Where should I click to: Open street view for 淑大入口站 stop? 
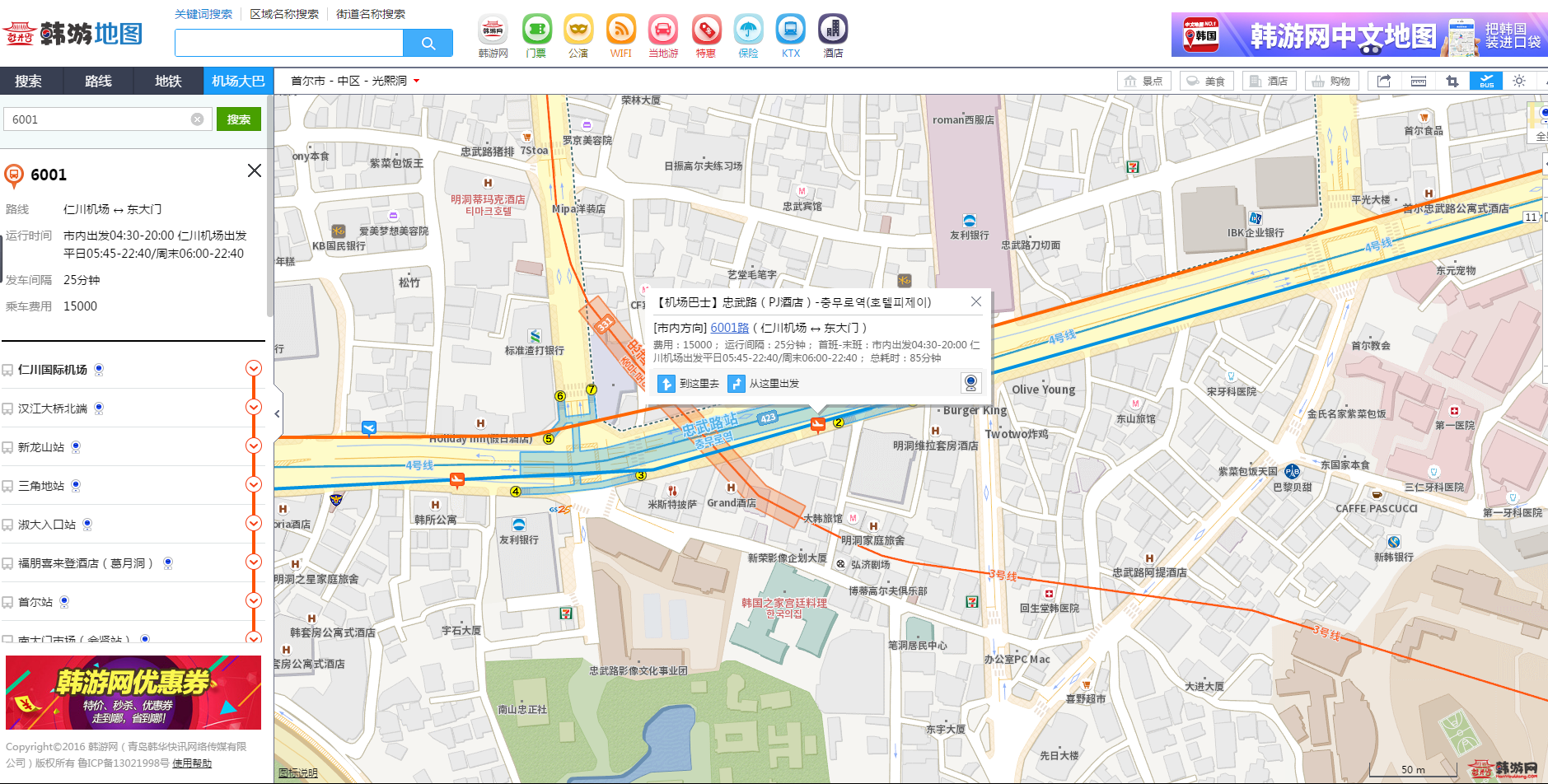87,525
